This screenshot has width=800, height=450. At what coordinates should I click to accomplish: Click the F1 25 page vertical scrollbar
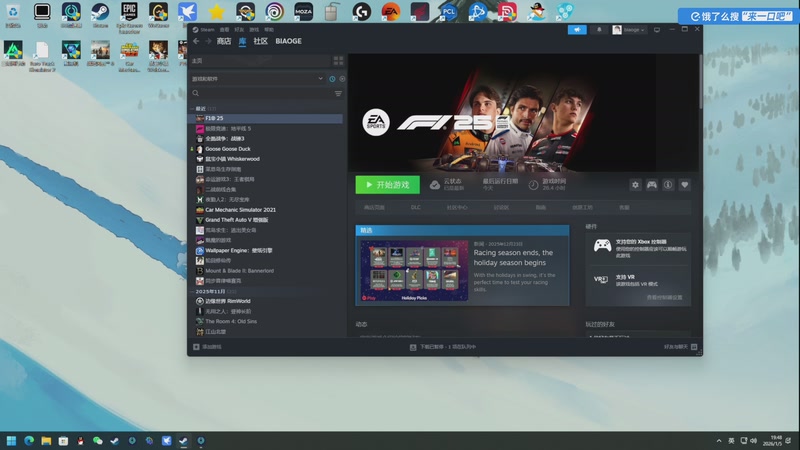701,82
